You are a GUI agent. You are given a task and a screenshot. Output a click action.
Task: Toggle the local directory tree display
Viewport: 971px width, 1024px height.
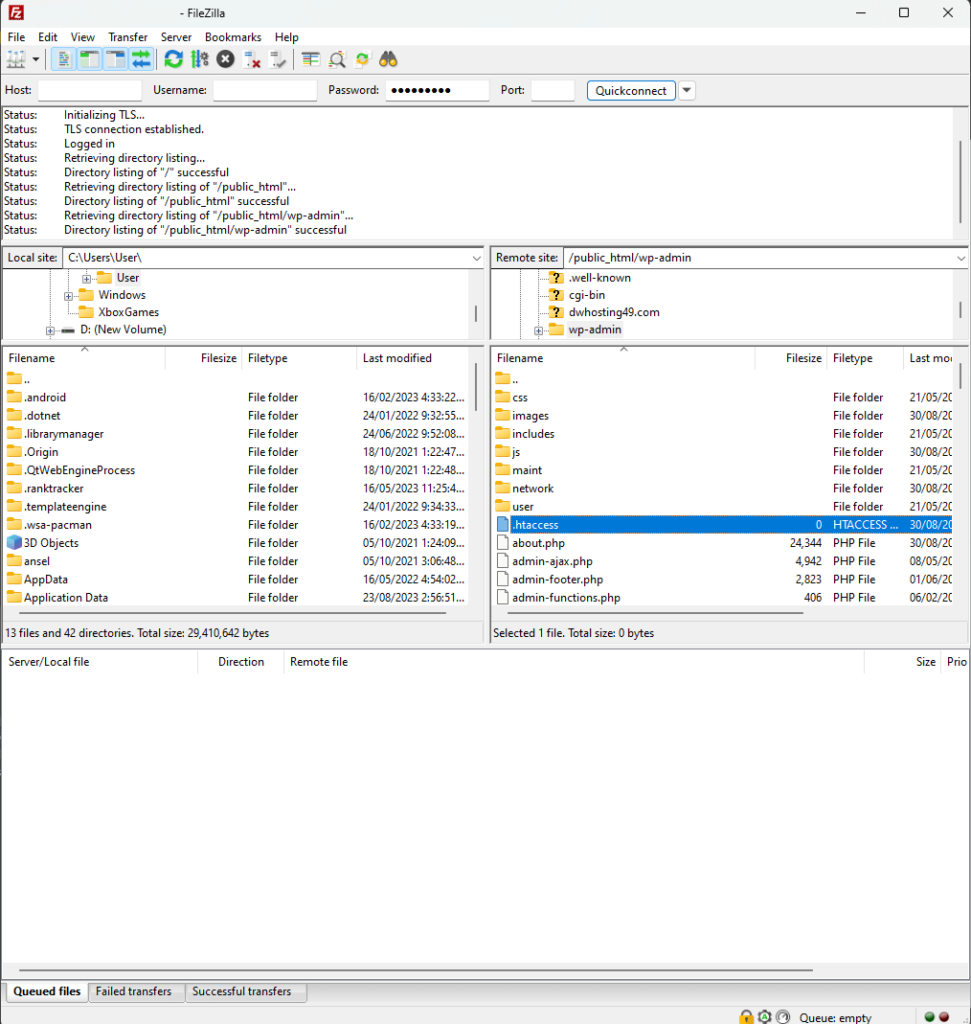click(90, 59)
